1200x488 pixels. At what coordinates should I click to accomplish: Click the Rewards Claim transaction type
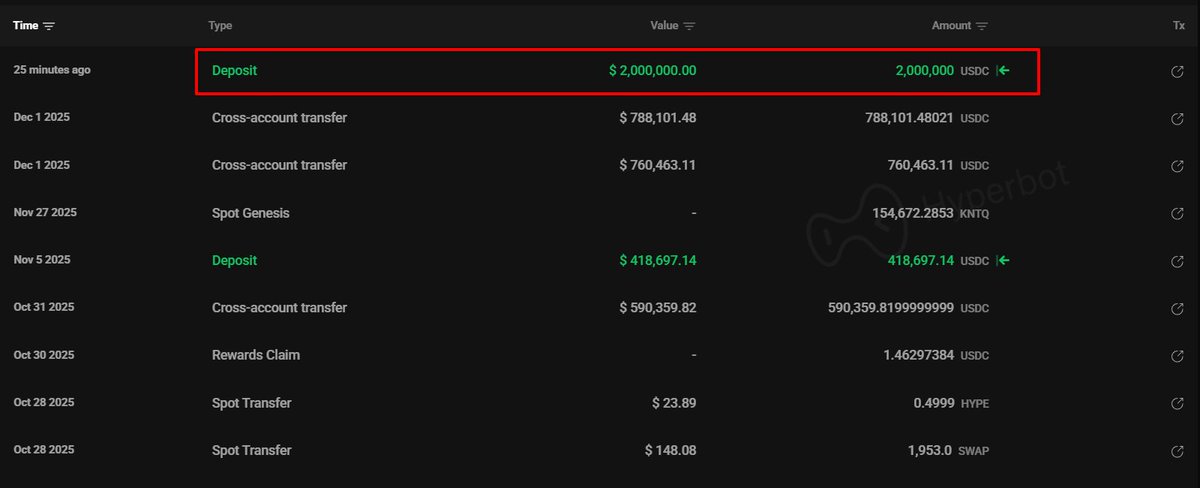point(255,355)
